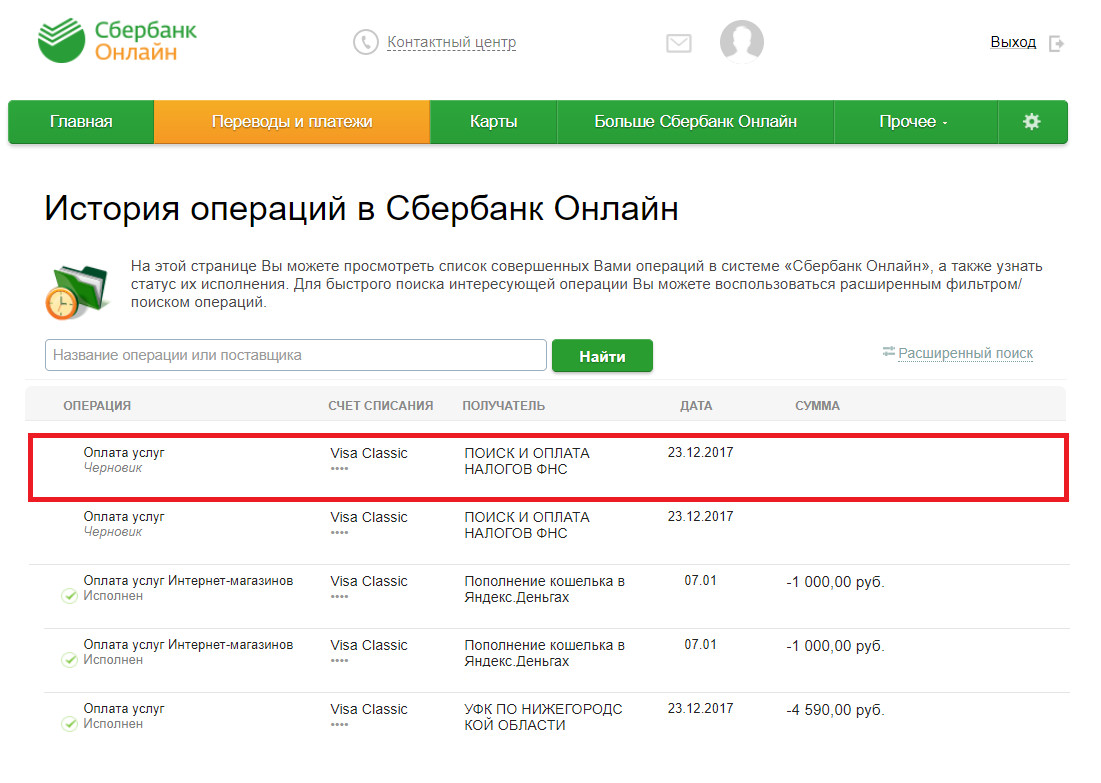
Task: Open settings via the gear icon
Action: click(x=1031, y=121)
